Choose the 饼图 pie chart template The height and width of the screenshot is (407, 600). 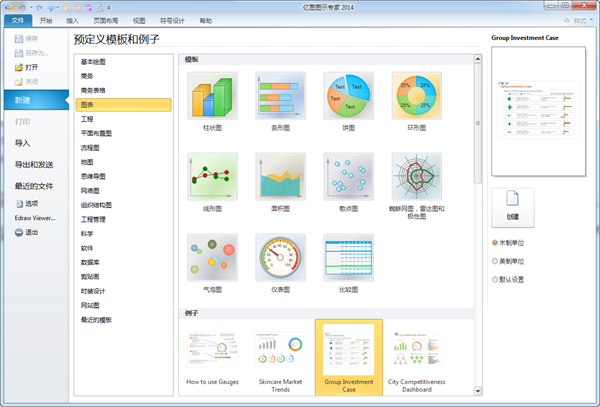tap(349, 96)
